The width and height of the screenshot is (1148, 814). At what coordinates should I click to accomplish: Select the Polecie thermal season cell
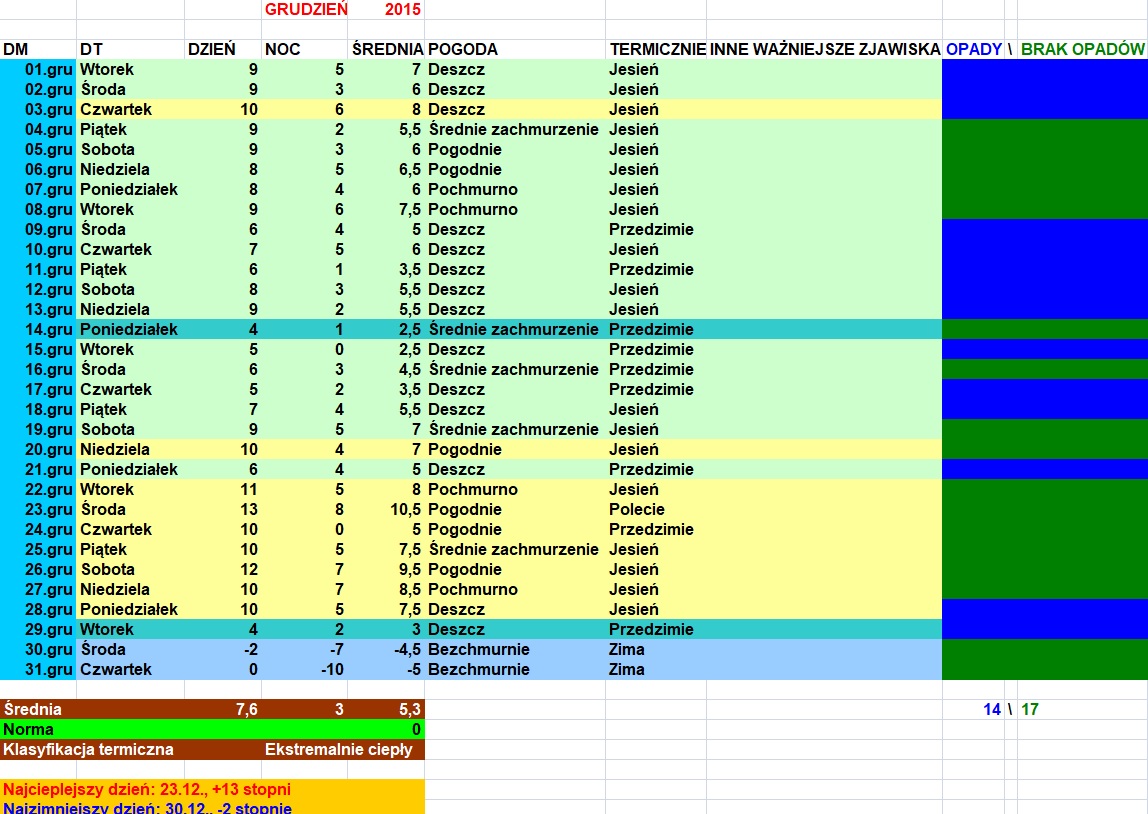tap(637, 509)
